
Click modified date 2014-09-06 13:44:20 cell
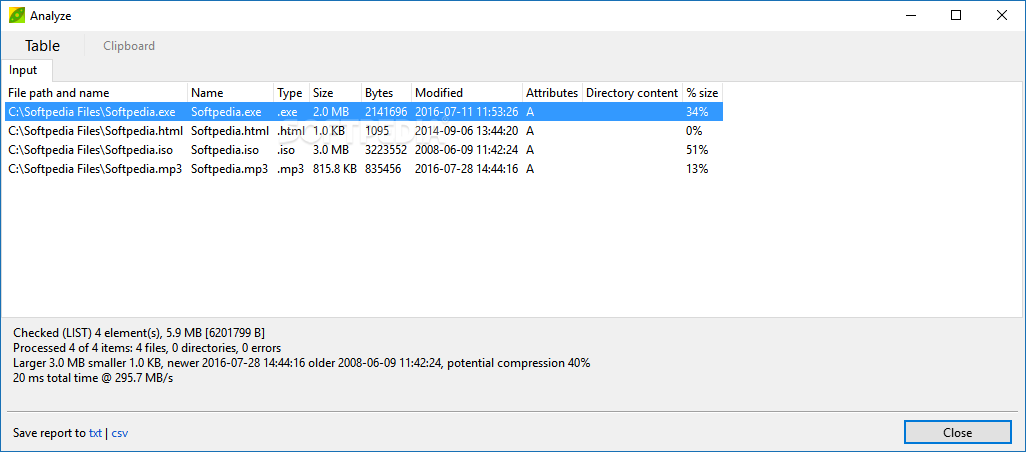click(x=467, y=131)
